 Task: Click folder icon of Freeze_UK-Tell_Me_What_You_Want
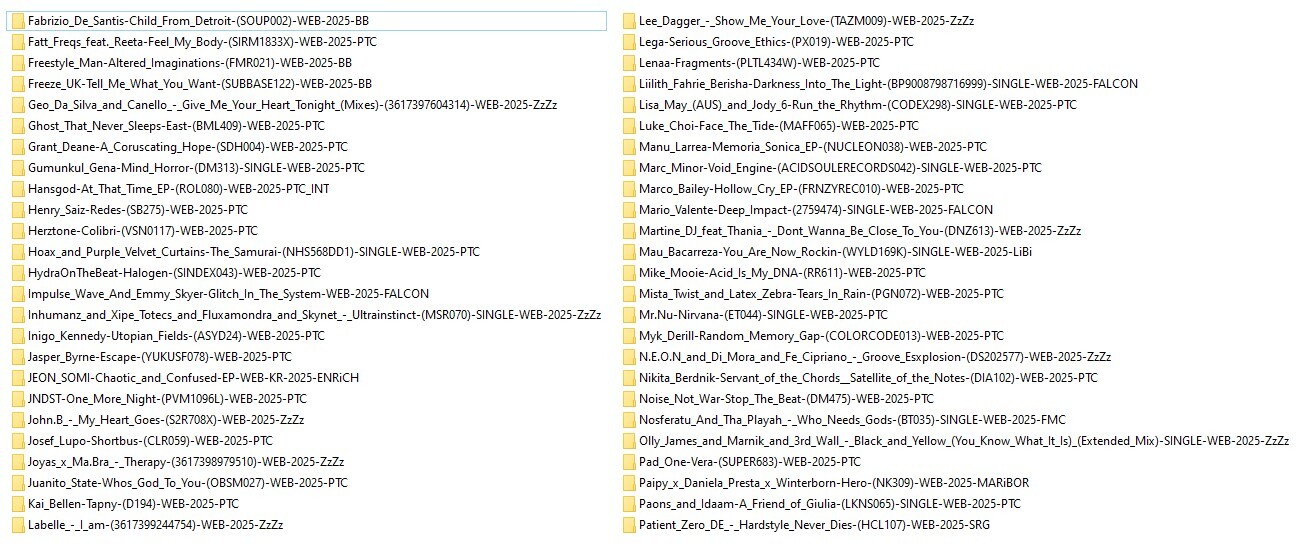coord(17,84)
